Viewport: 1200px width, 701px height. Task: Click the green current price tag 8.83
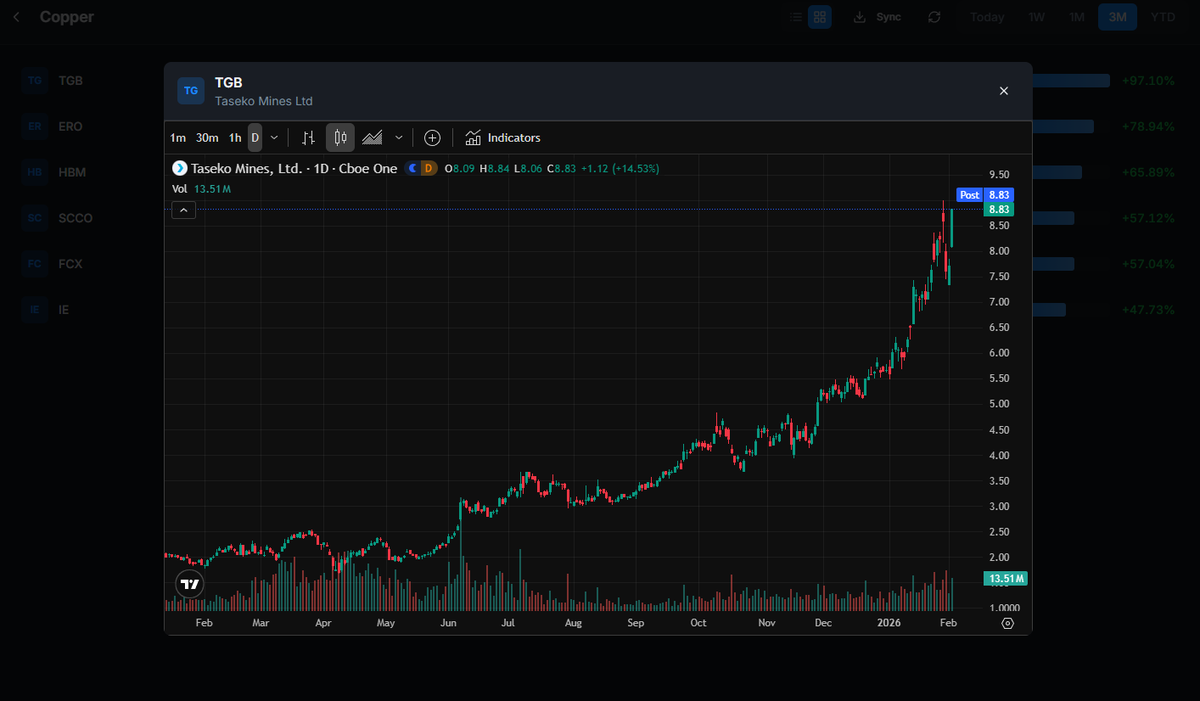(999, 210)
